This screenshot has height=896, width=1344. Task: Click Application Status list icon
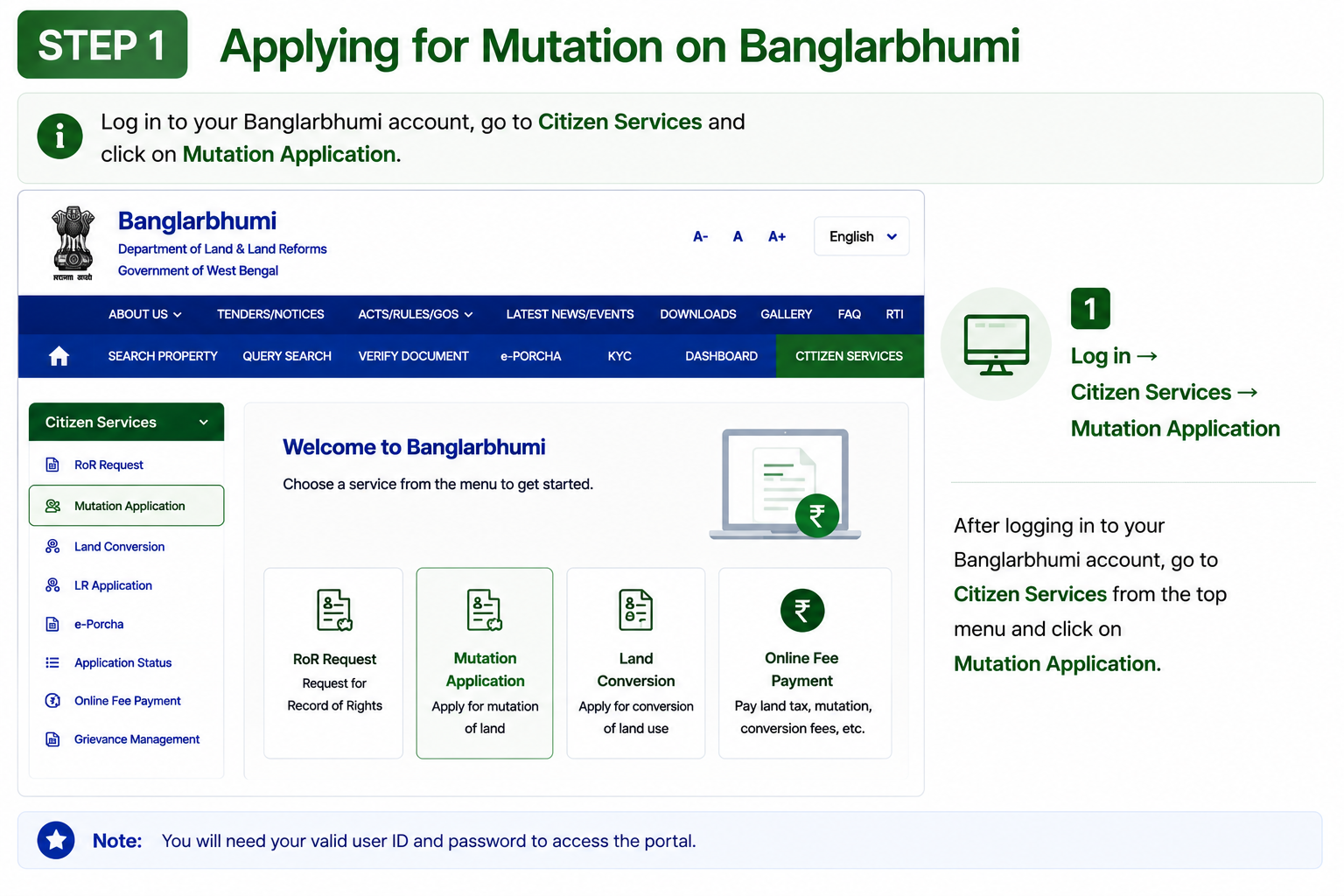coord(52,662)
